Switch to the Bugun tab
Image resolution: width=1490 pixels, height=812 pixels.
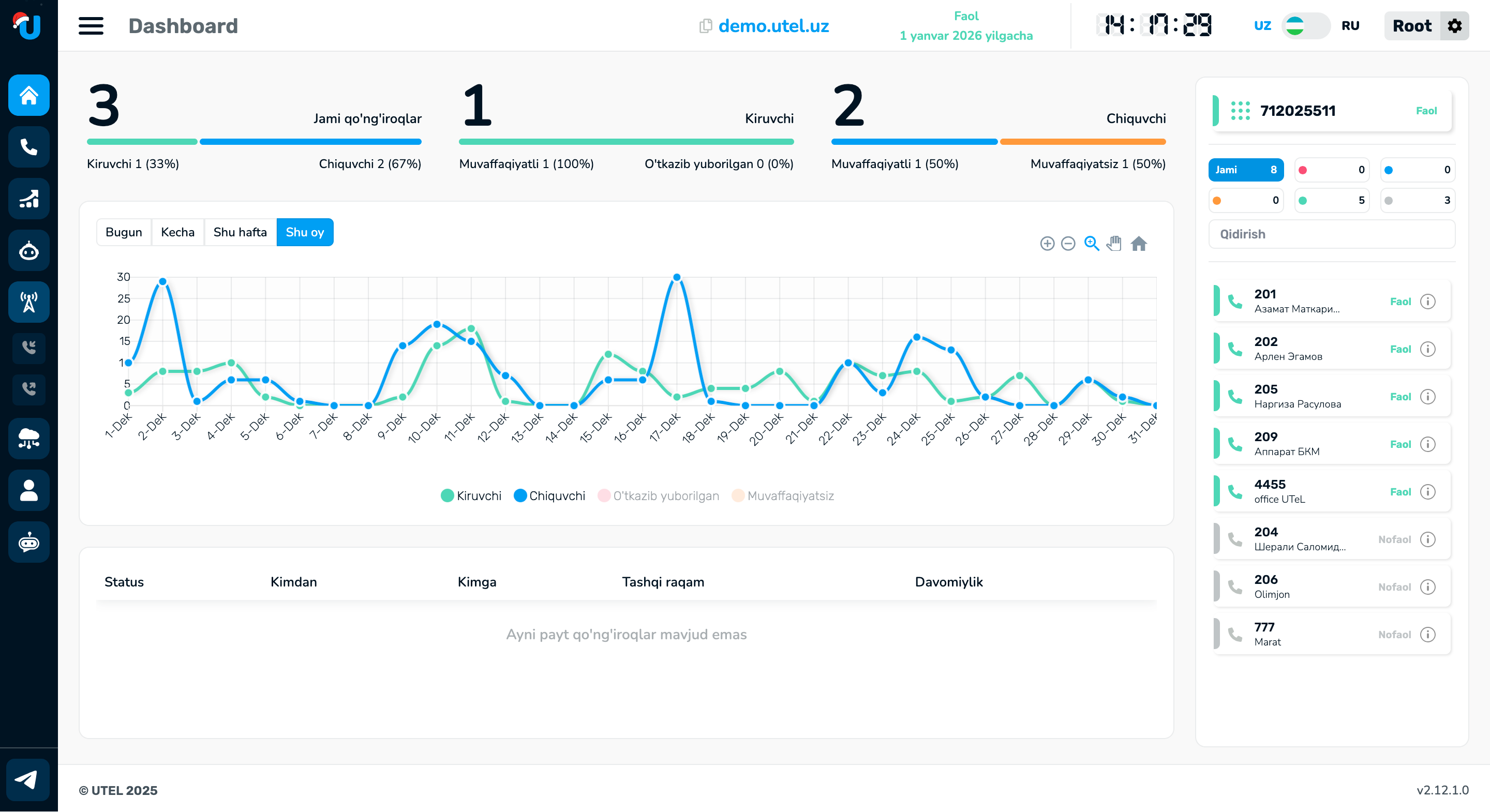tap(123, 232)
